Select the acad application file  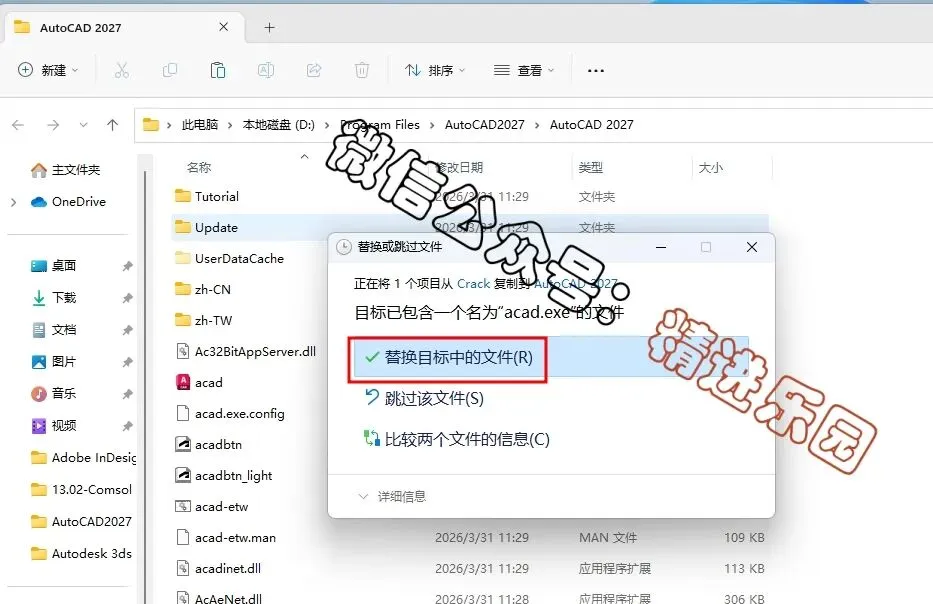199,383
